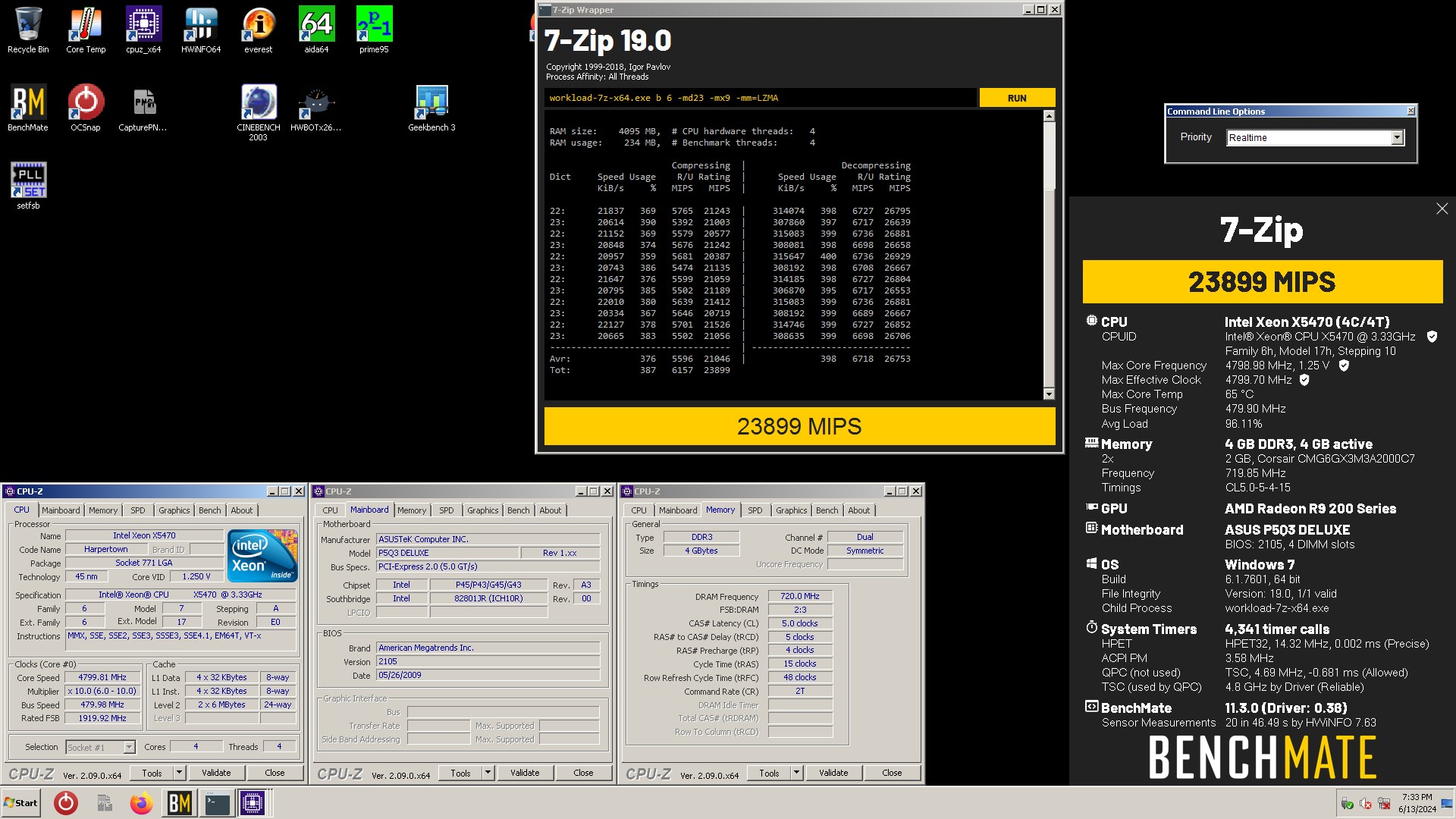Viewport: 1456px width, 819px height.
Task: Close the Command Line Options window
Action: pyautogui.click(x=1410, y=111)
